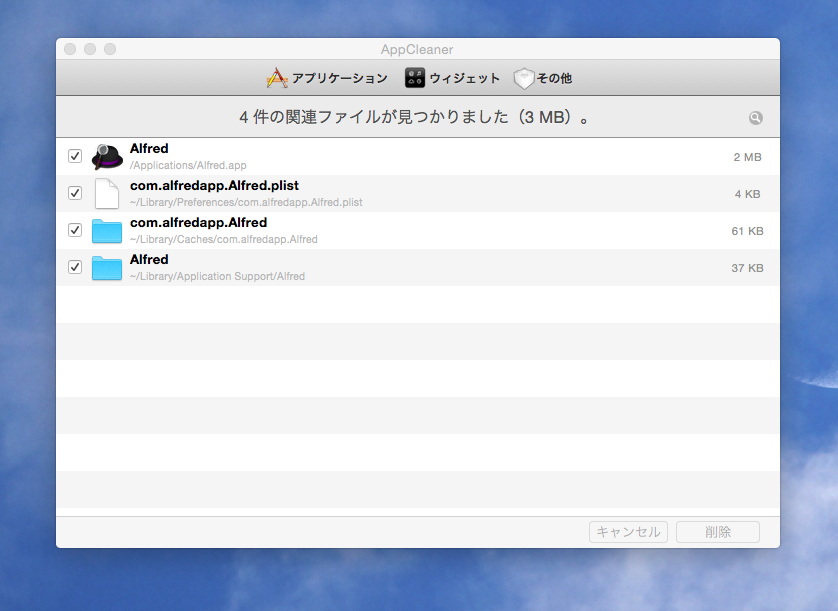Switch to the その他 tab
The image size is (838, 611).
click(x=543, y=79)
